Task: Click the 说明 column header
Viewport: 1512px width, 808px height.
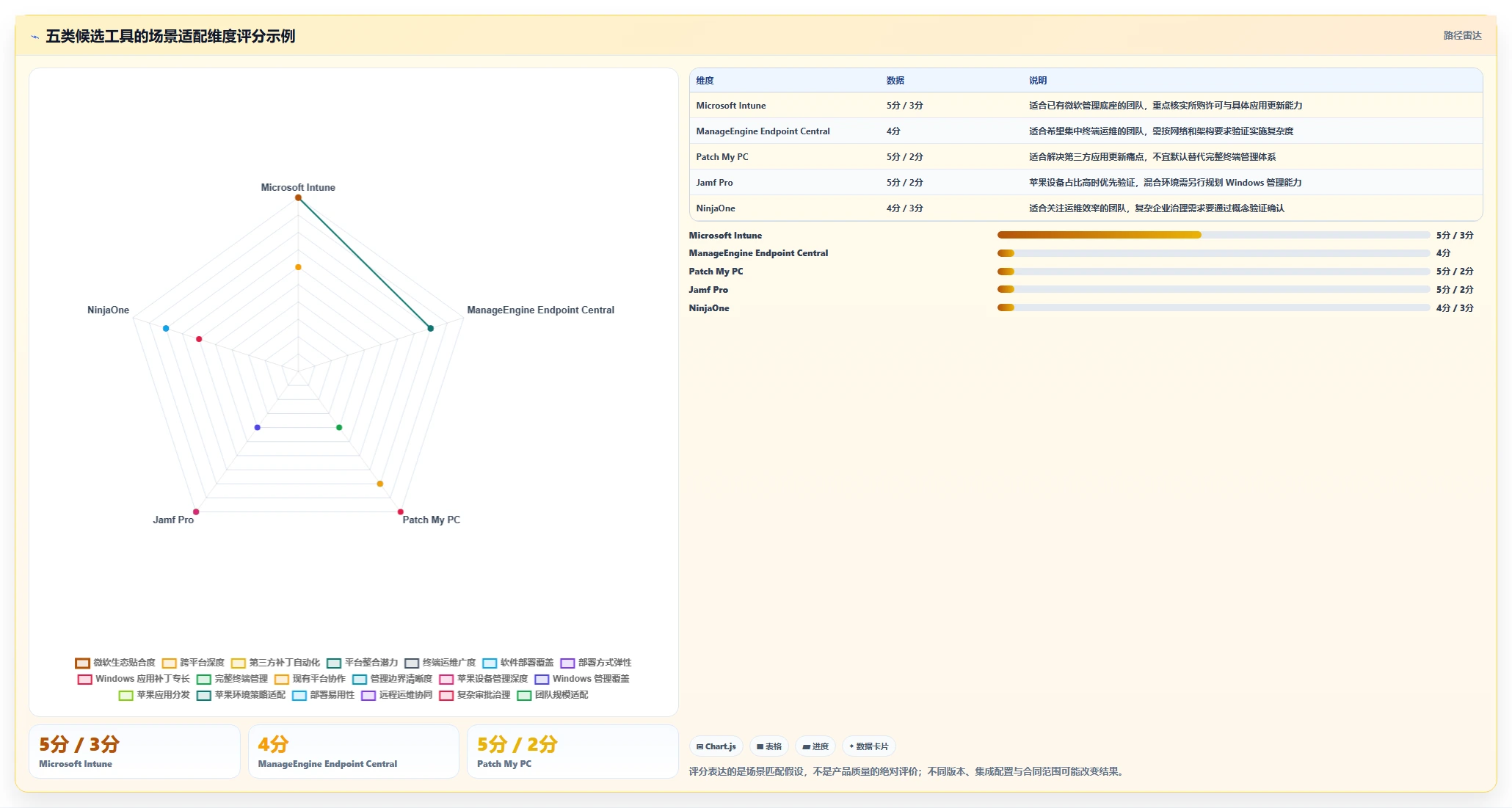Action: (x=1037, y=81)
